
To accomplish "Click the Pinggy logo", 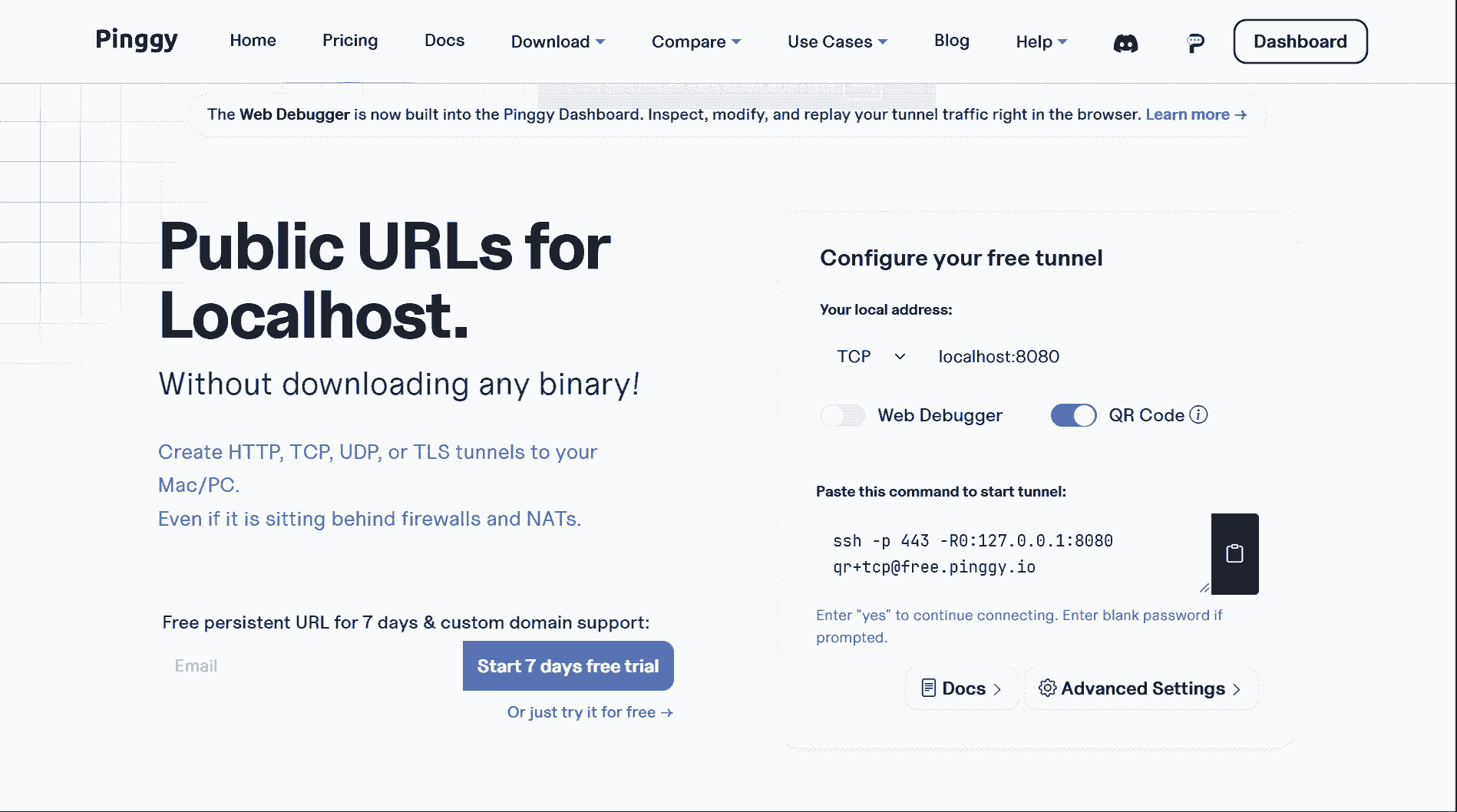I will 137,40.
